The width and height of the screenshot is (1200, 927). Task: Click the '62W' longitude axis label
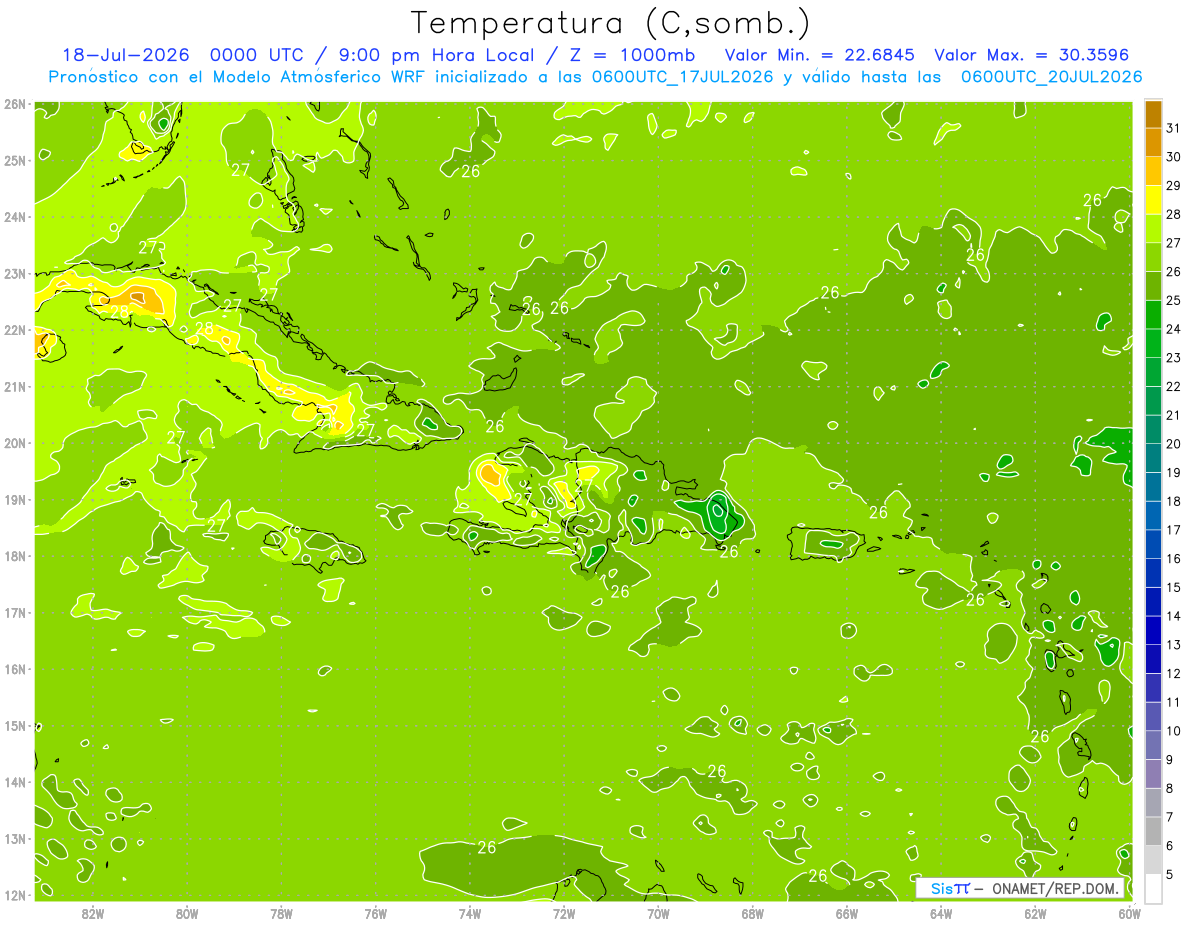coord(1035,913)
